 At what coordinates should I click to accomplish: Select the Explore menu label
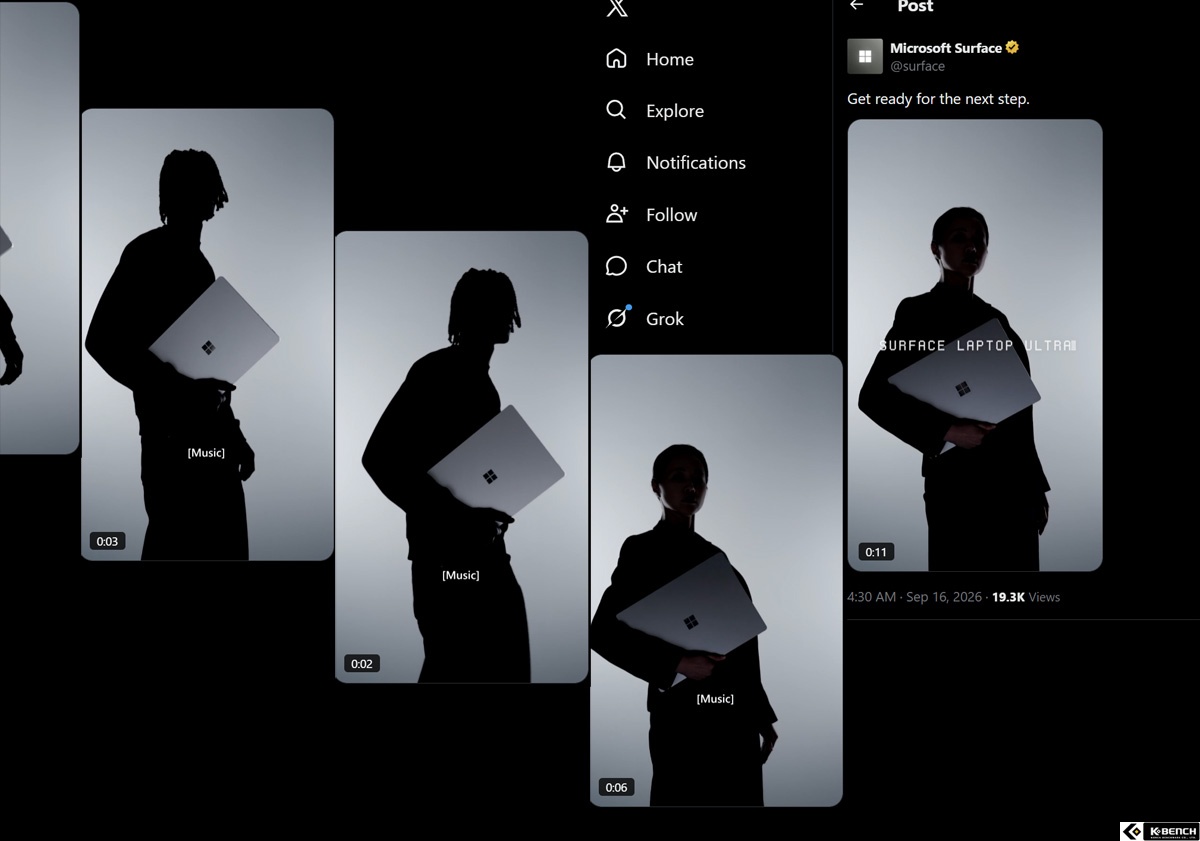tap(675, 111)
